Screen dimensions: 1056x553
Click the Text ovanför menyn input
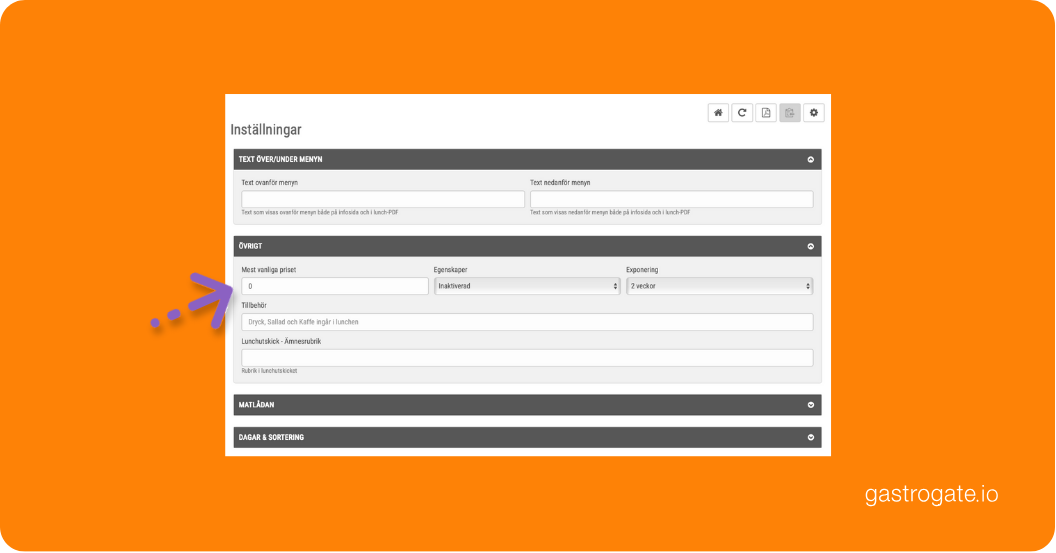pos(383,199)
